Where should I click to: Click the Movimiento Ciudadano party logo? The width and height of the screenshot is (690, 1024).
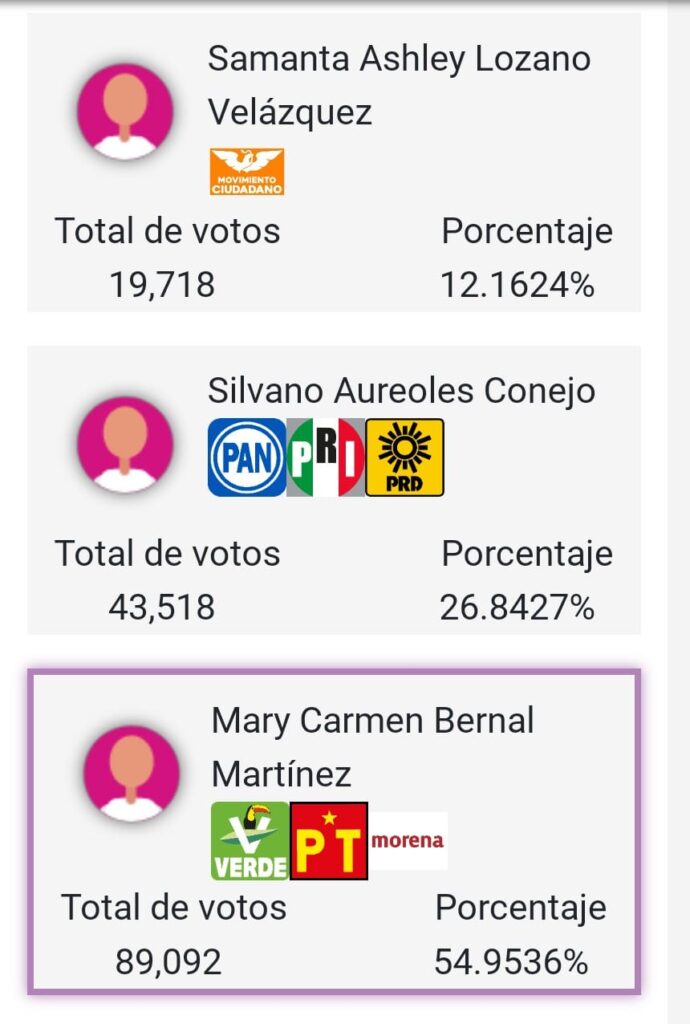tap(247, 172)
